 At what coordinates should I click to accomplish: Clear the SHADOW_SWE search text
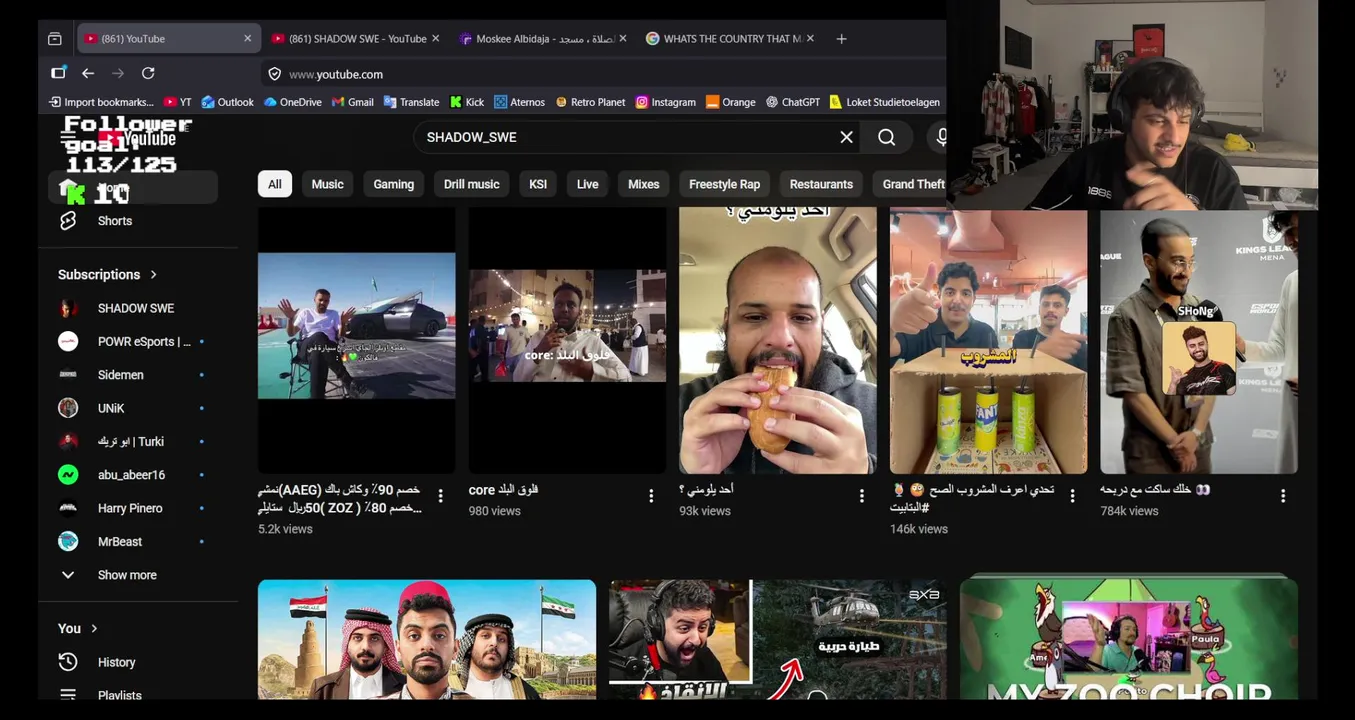846,137
